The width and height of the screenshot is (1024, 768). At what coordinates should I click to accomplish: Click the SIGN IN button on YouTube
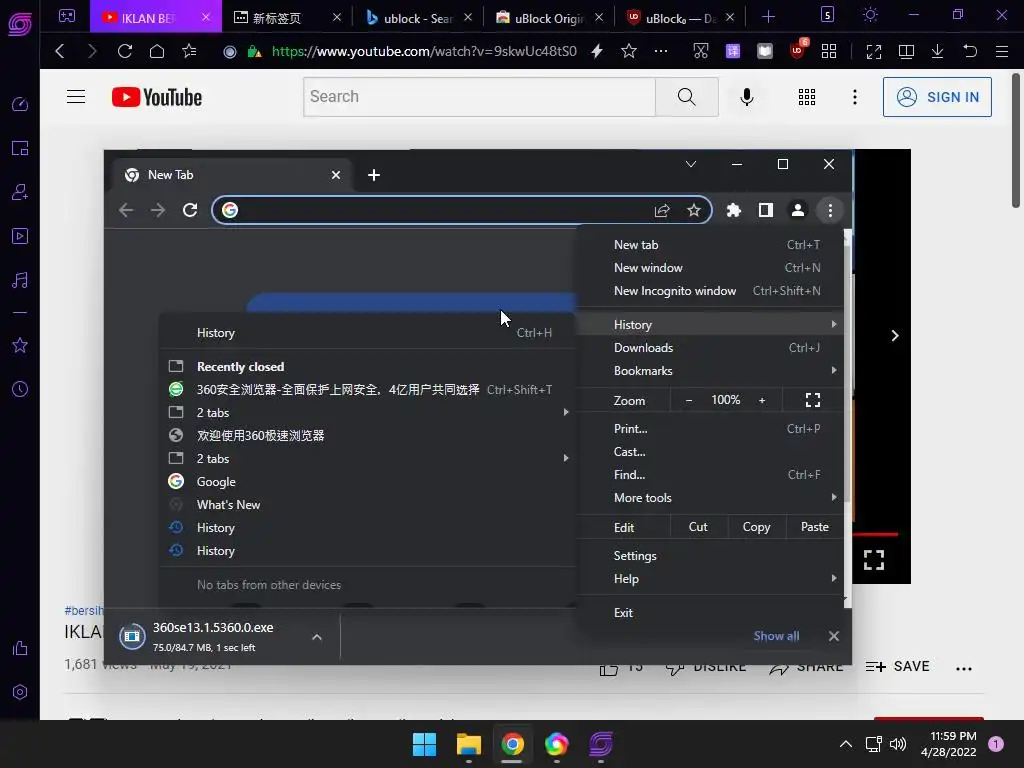[936, 97]
